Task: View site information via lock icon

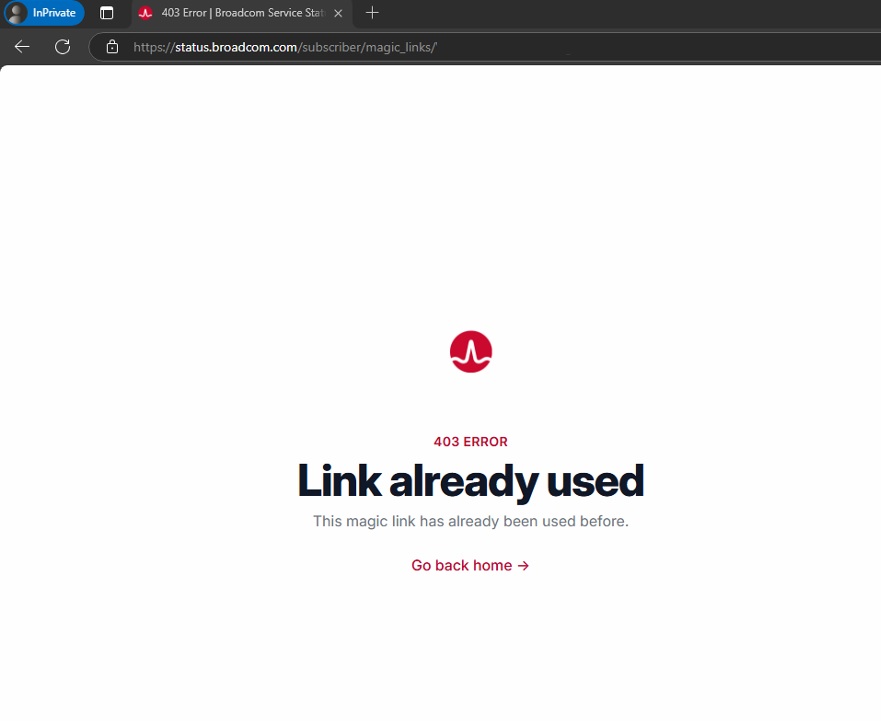Action: coord(112,47)
